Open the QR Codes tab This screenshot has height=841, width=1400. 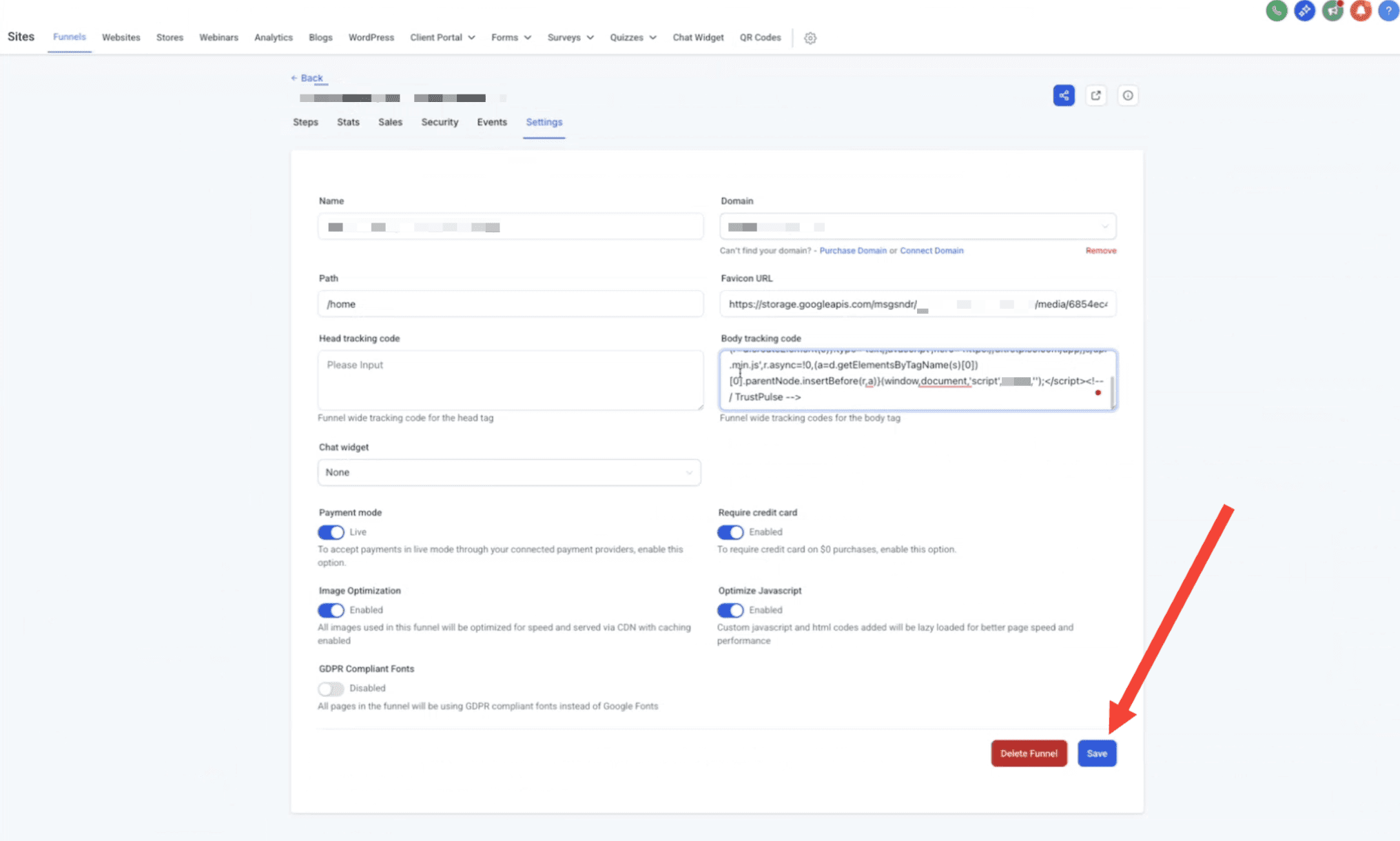tap(760, 37)
